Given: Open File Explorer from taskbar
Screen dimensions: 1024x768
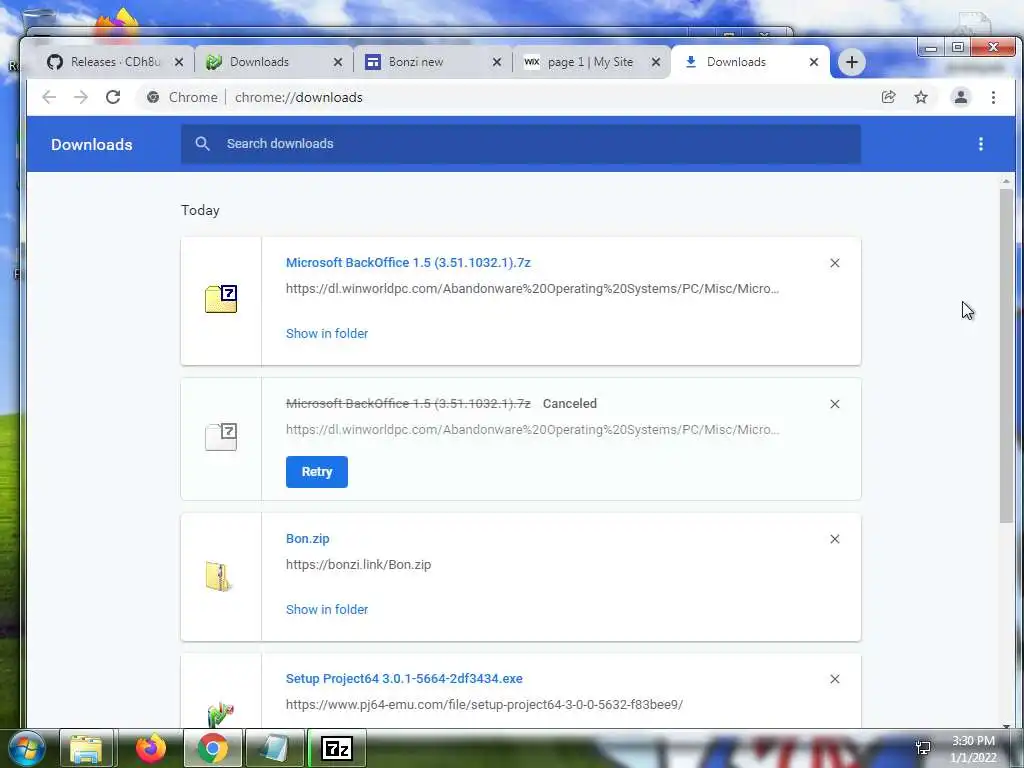Looking at the screenshot, I should tap(86, 748).
